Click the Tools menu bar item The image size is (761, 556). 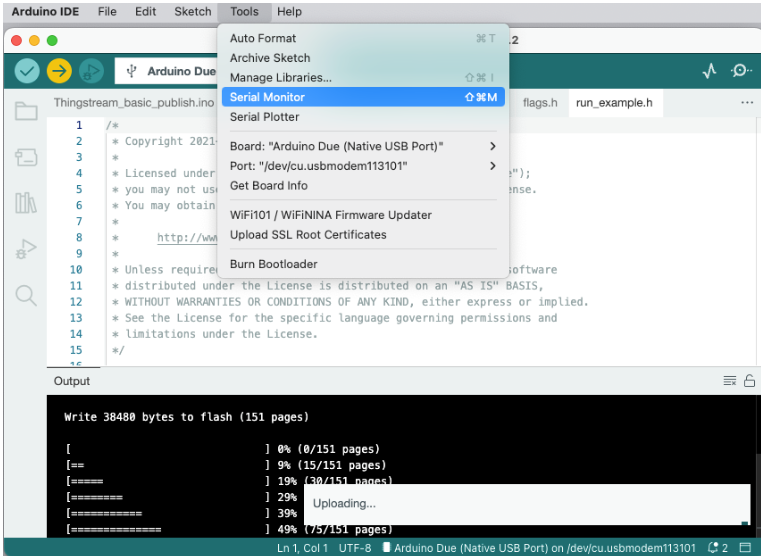pos(244,12)
